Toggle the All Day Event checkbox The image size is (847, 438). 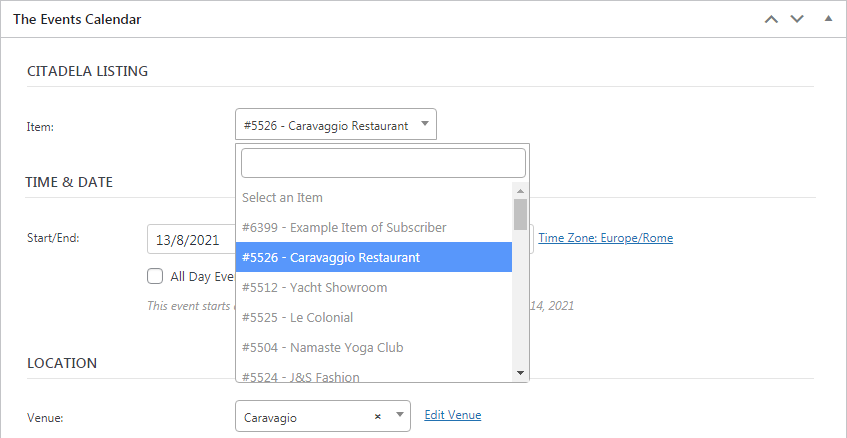(155, 277)
